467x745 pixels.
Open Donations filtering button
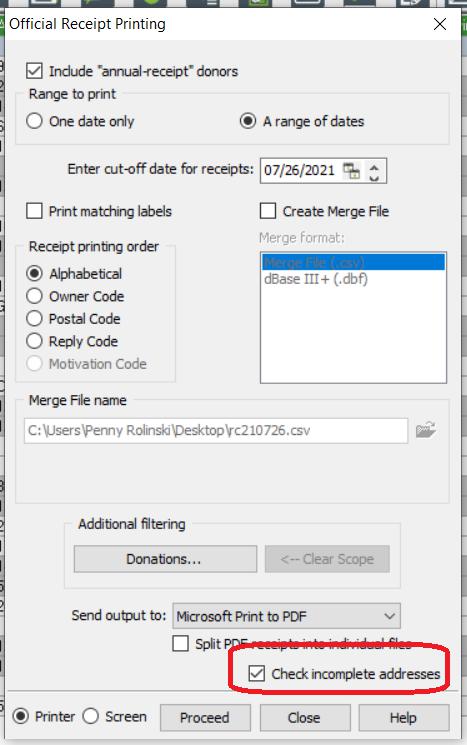tap(165, 559)
